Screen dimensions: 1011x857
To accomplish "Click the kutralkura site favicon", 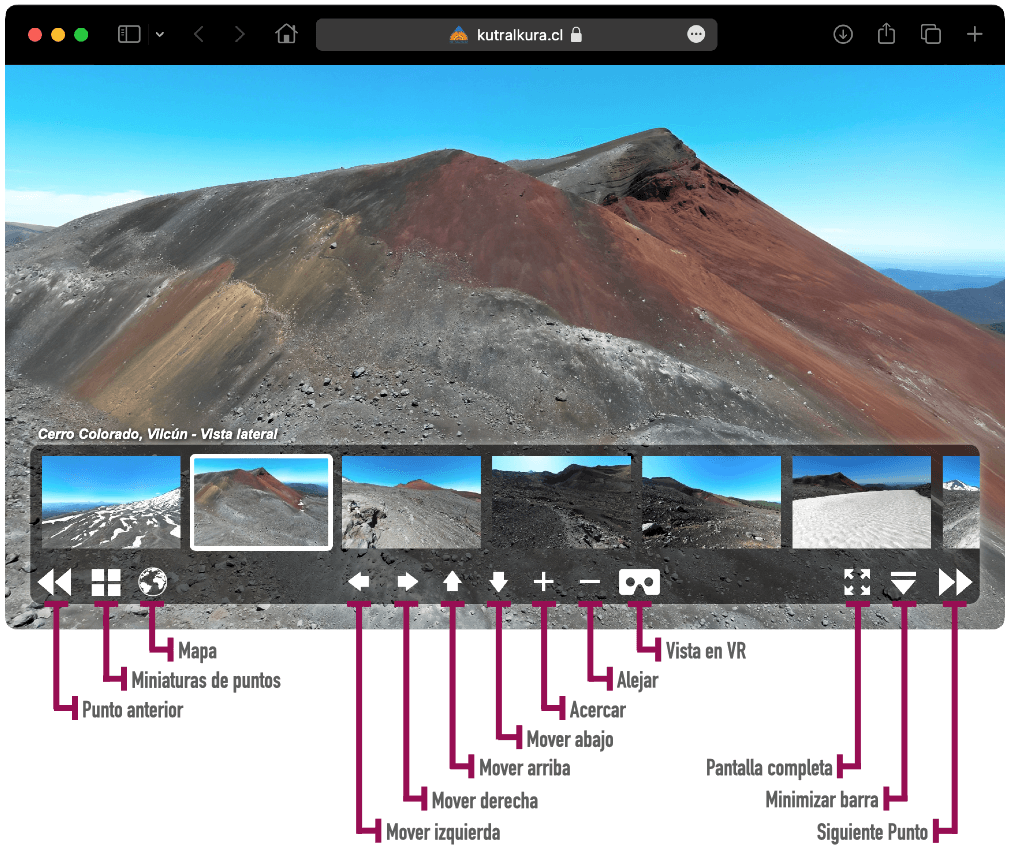I will coord(459,35).
